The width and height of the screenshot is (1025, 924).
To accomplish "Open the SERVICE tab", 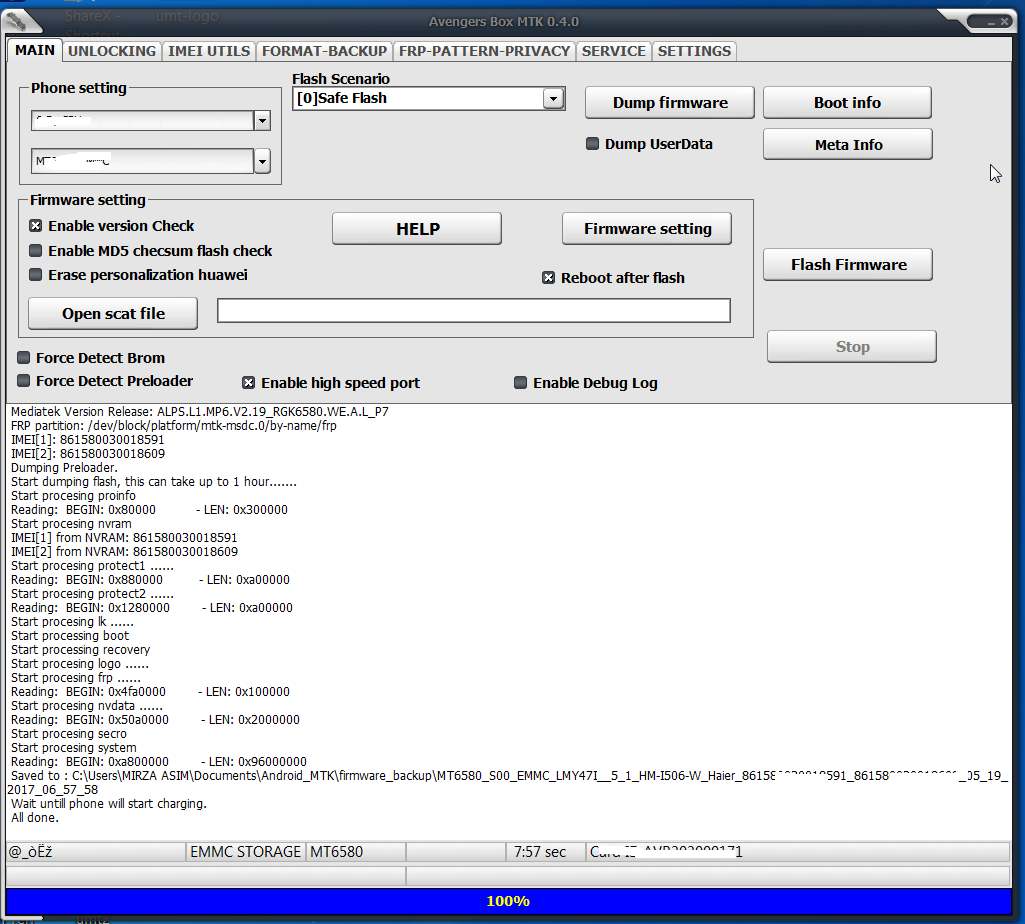I will click(614, 51).
